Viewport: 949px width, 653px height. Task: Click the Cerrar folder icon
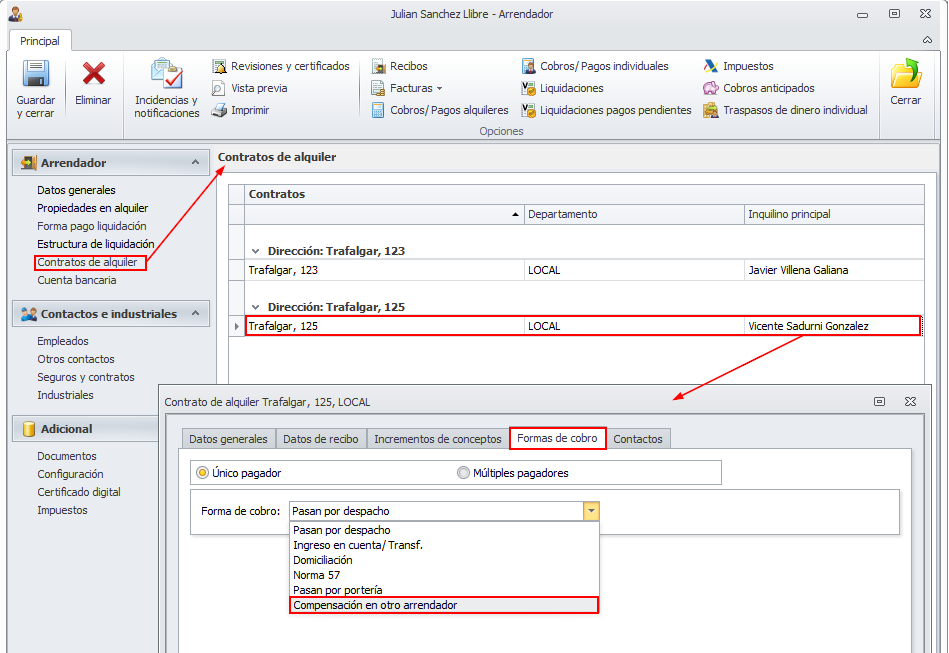click(905, 73)
